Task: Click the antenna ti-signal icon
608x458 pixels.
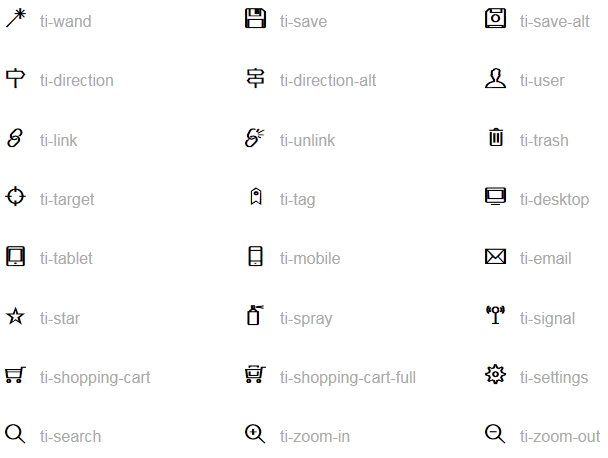Action: [495, 315]
